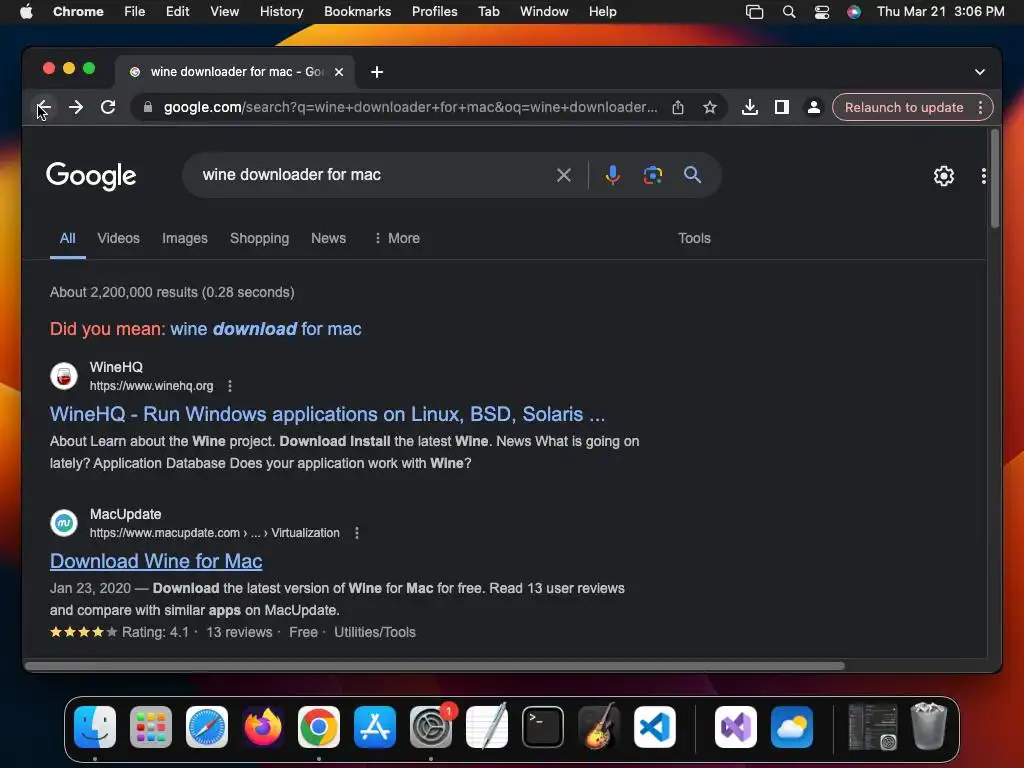Open Terminal from the Dock
This screenshot has width=1024, height=768.
pyautogui.click(x=543, y=727)
